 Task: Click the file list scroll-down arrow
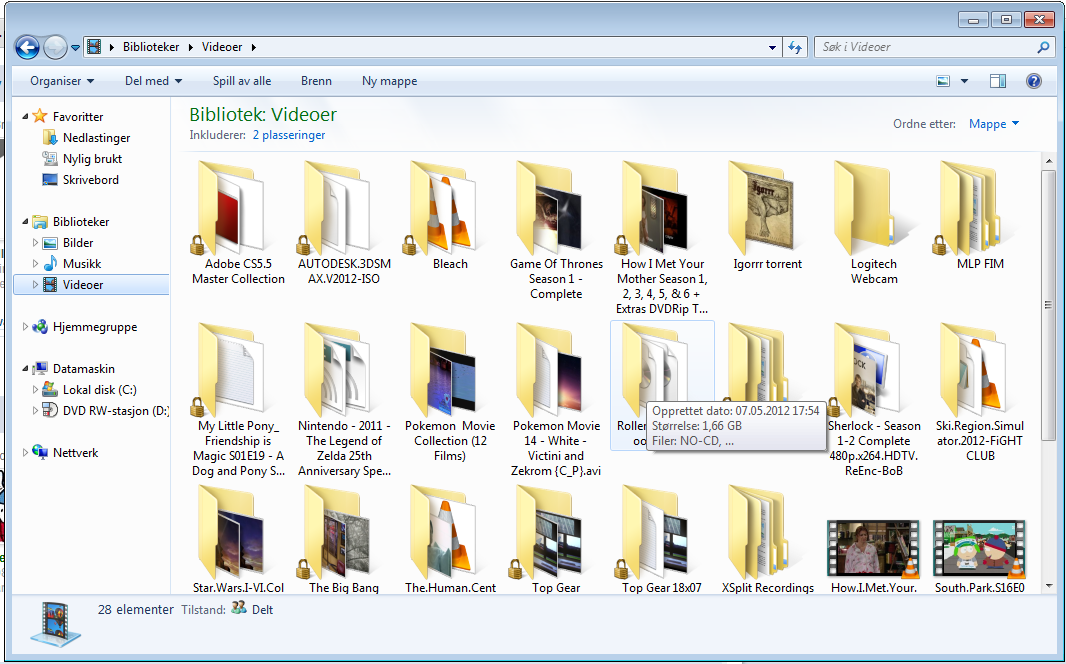click(1049, 586)
